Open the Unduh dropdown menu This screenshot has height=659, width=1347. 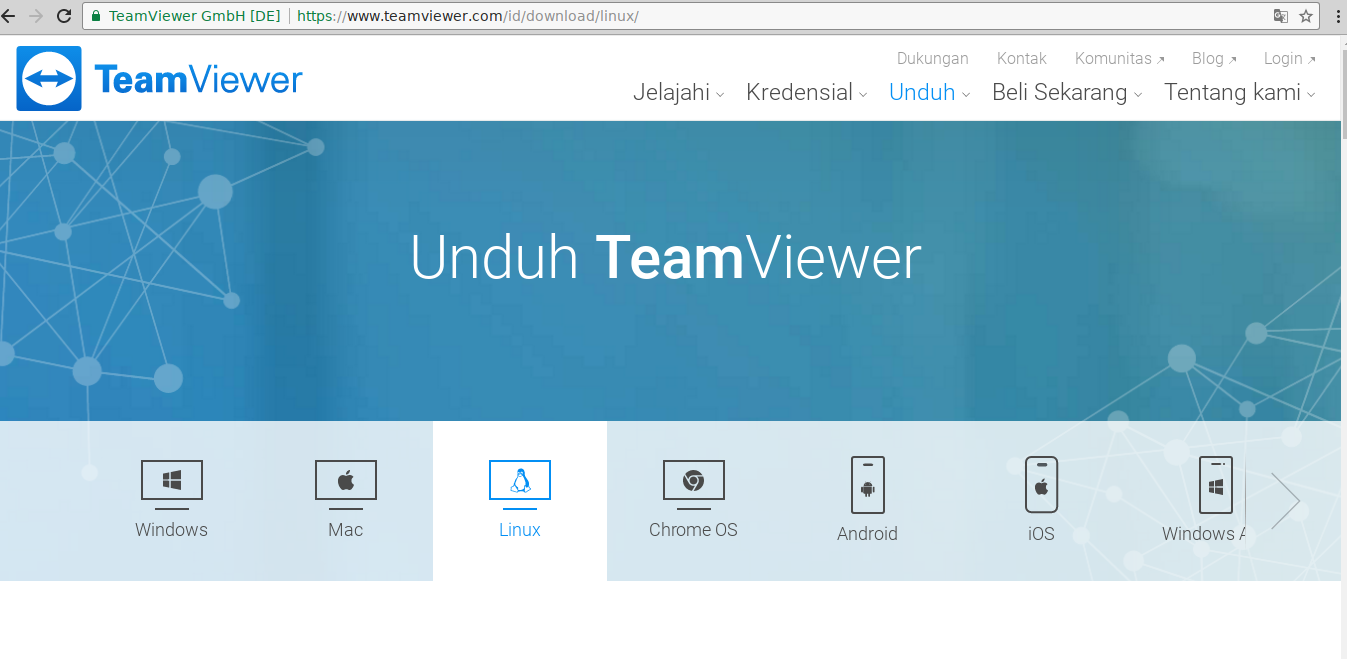coord(922,92)
